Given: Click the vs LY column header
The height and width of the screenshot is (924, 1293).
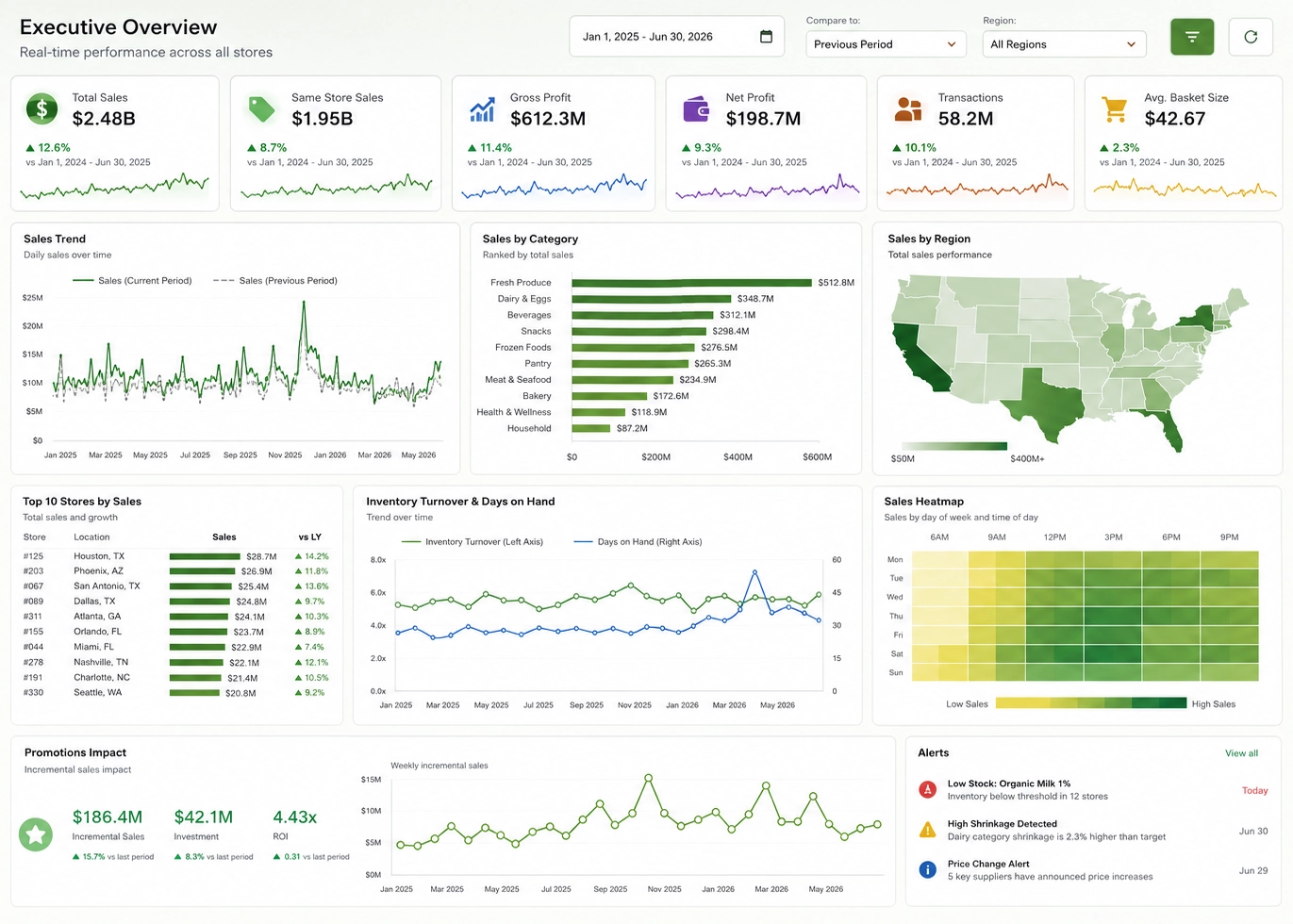Looking at the screenshot, I should tap(310, 537).
